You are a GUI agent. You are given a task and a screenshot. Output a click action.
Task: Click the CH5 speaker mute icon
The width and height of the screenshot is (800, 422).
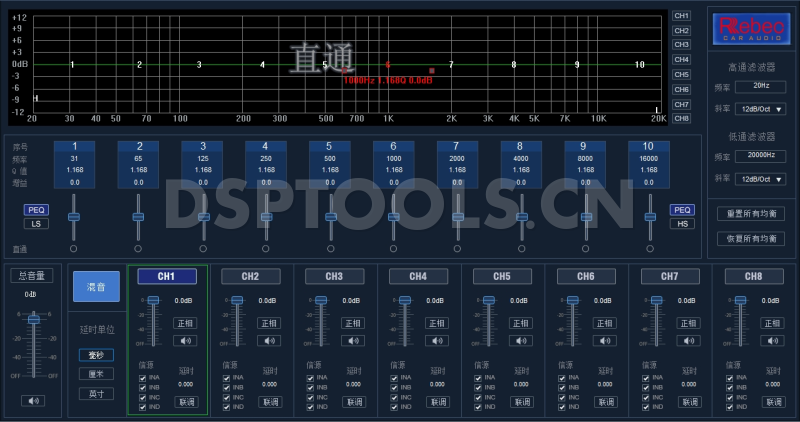521,340
